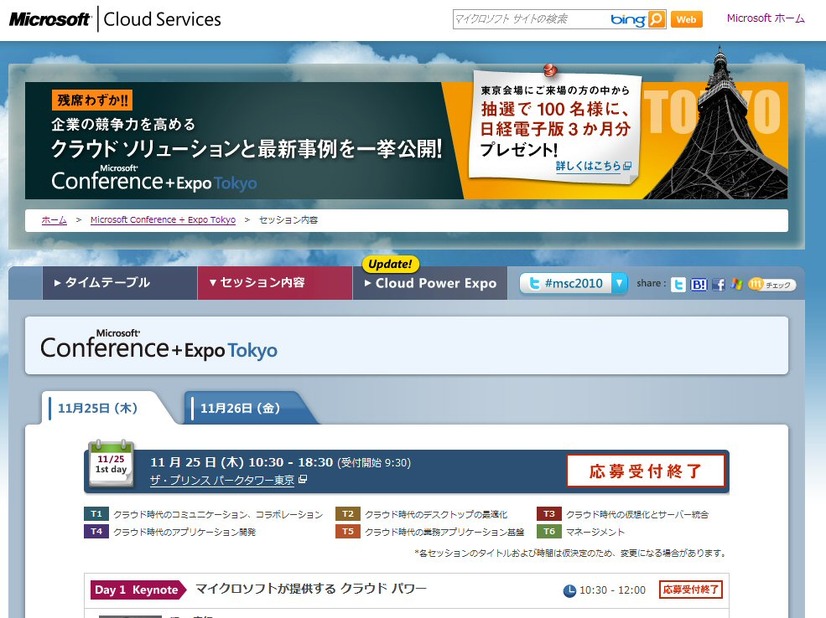Click the Conference+Expo Tokyo banner logo
The height and width of the screenshot is (618, 826).
coord(154,179)
